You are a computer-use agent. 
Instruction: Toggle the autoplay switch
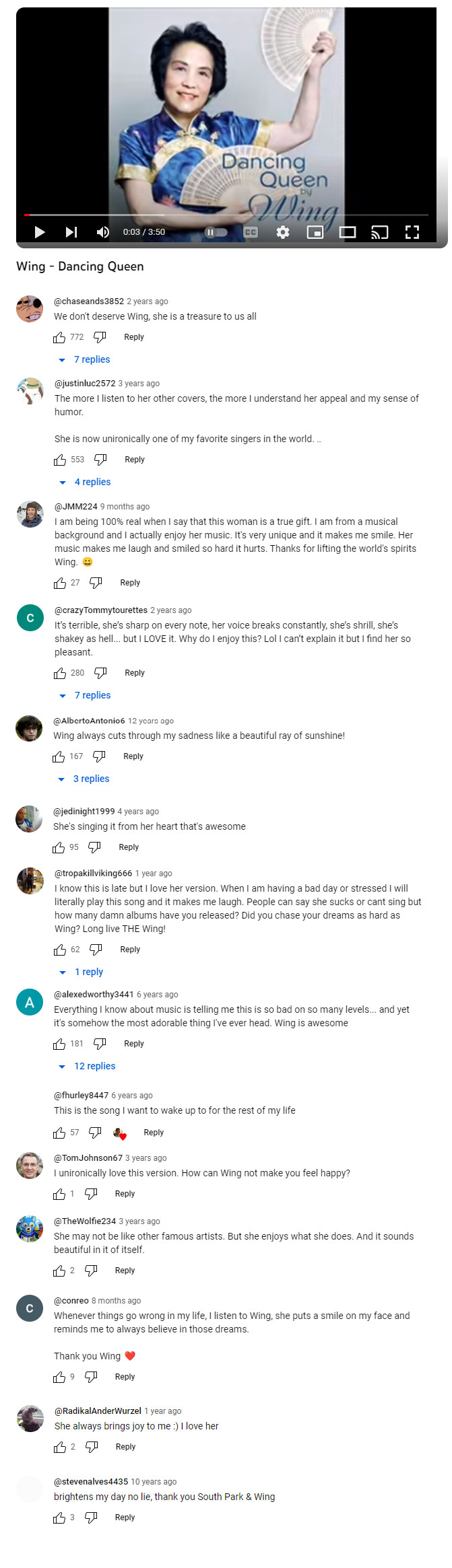[x=216, y=232]
